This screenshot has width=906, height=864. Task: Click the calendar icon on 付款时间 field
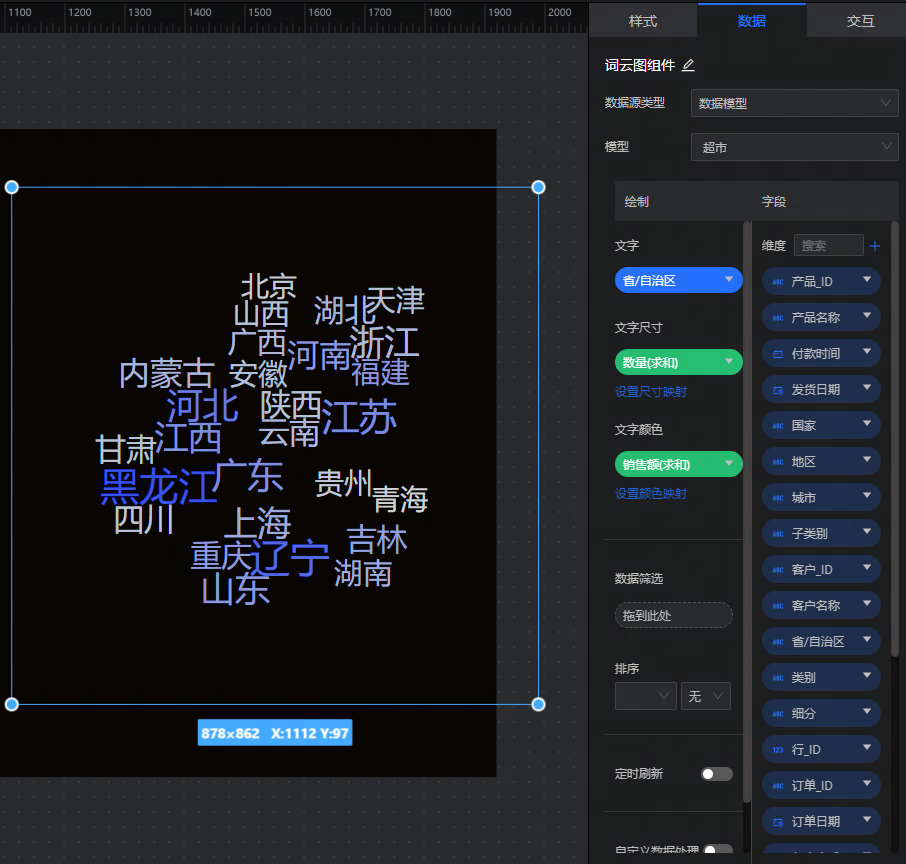tap(778, 354)
